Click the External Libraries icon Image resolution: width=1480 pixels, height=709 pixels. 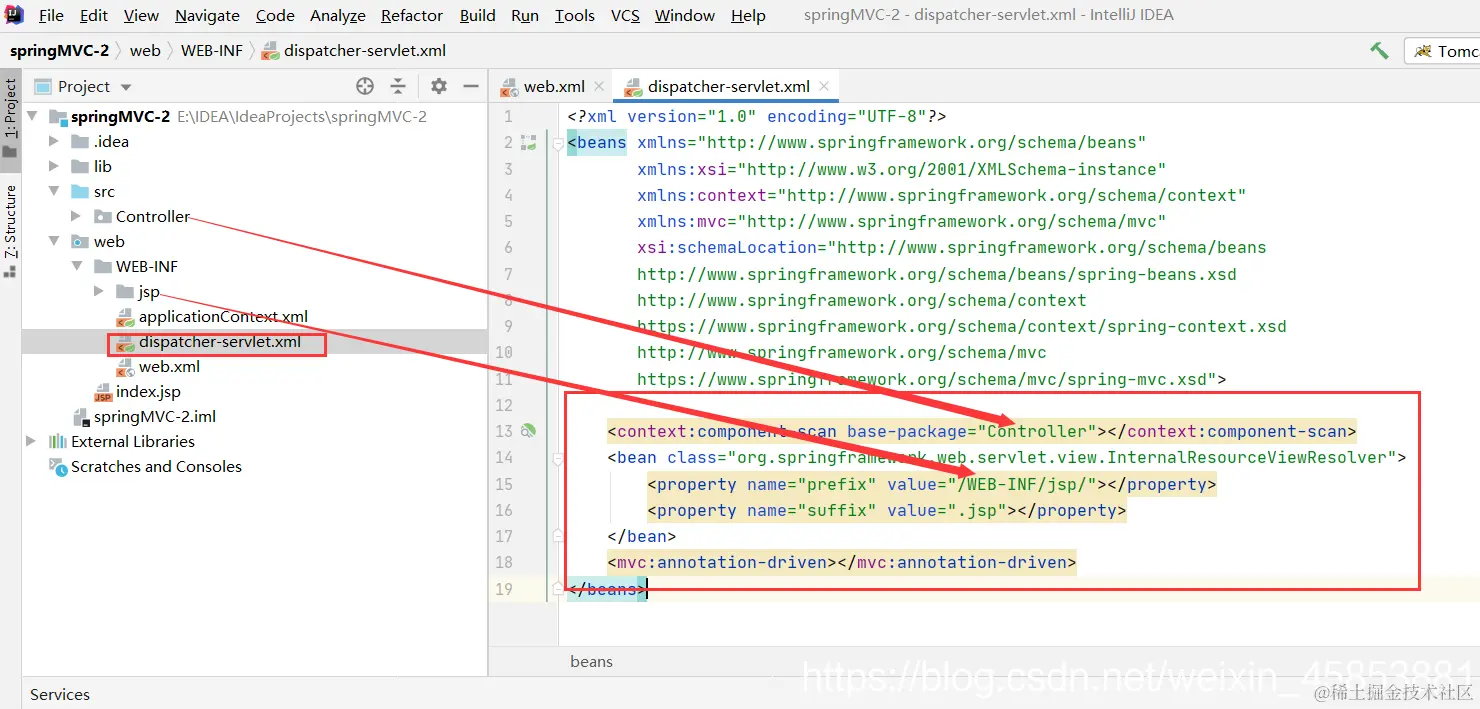(58, 441)
